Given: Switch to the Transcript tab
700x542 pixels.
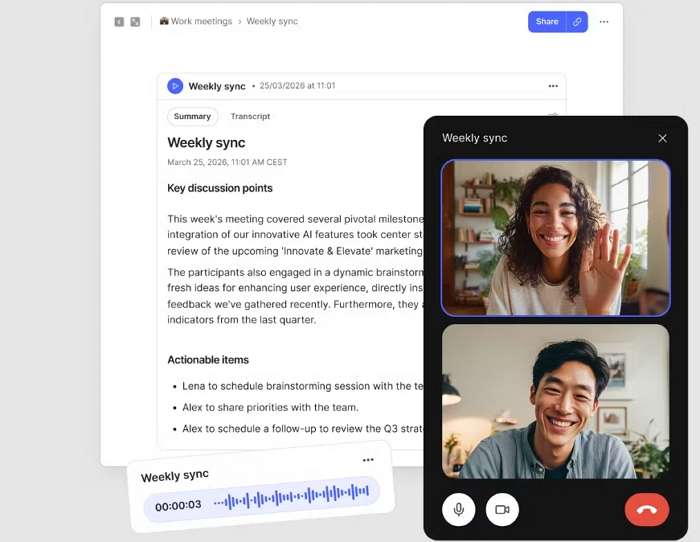Looking at the screenshot, I should (x=250, y=117).
